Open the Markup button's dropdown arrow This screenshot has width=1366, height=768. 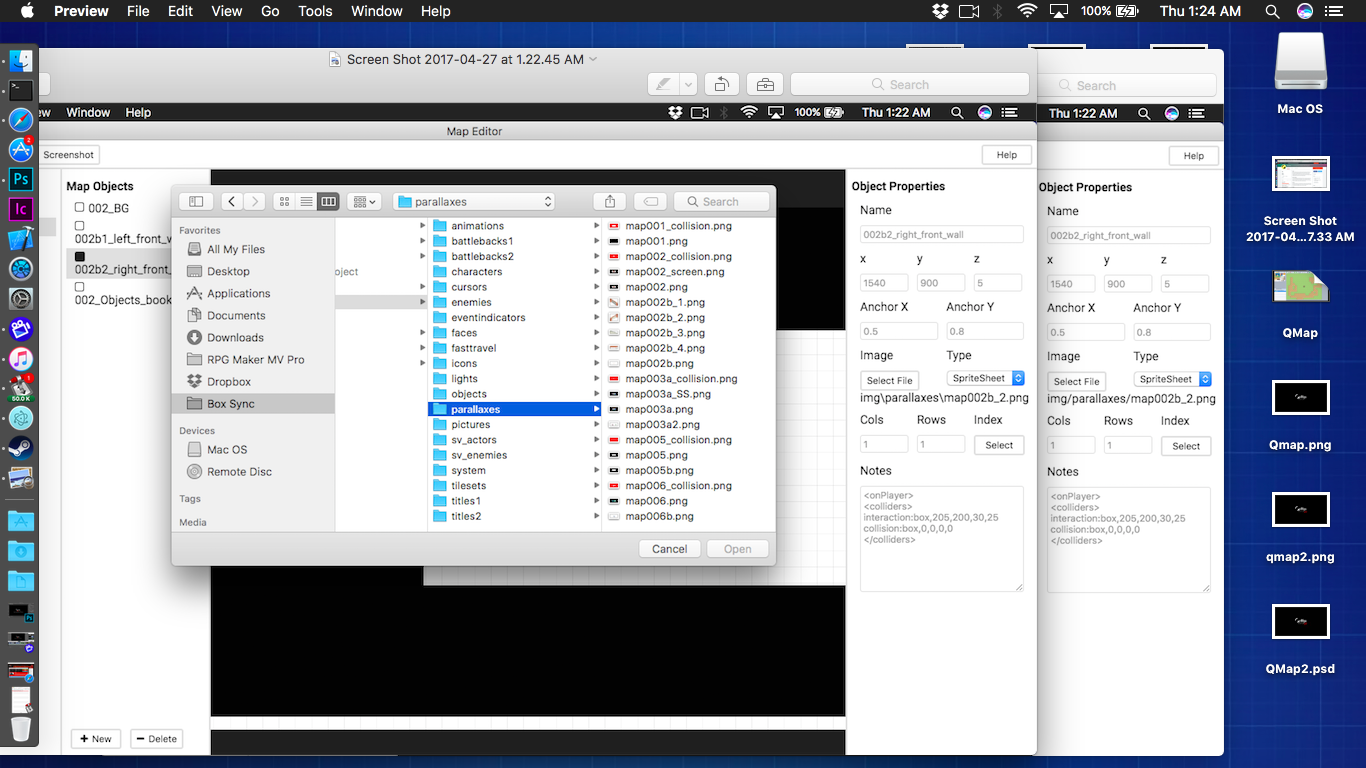tap(689, 85)
